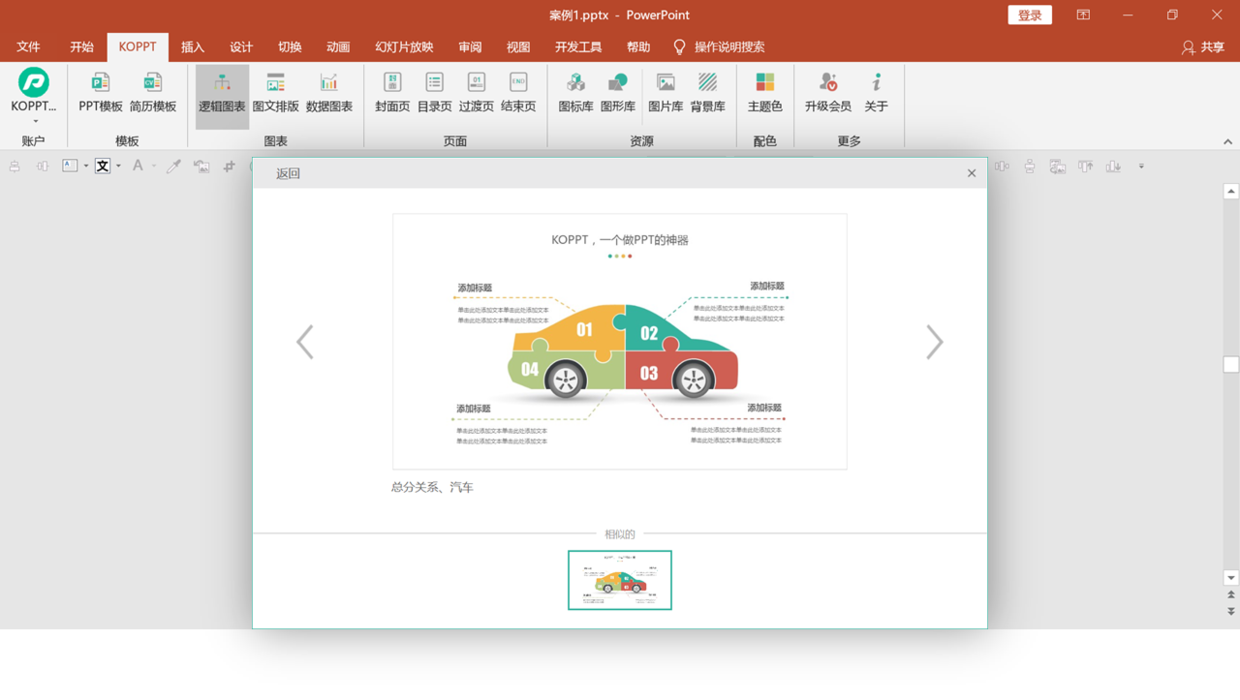Click the text box icon in quick toolbar
This screenshot has height=700, width=1240.
pos(70,166)
